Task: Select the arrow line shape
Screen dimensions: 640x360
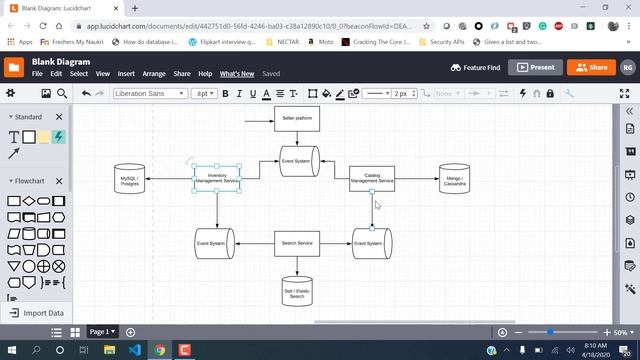Action: click(13, 153)
